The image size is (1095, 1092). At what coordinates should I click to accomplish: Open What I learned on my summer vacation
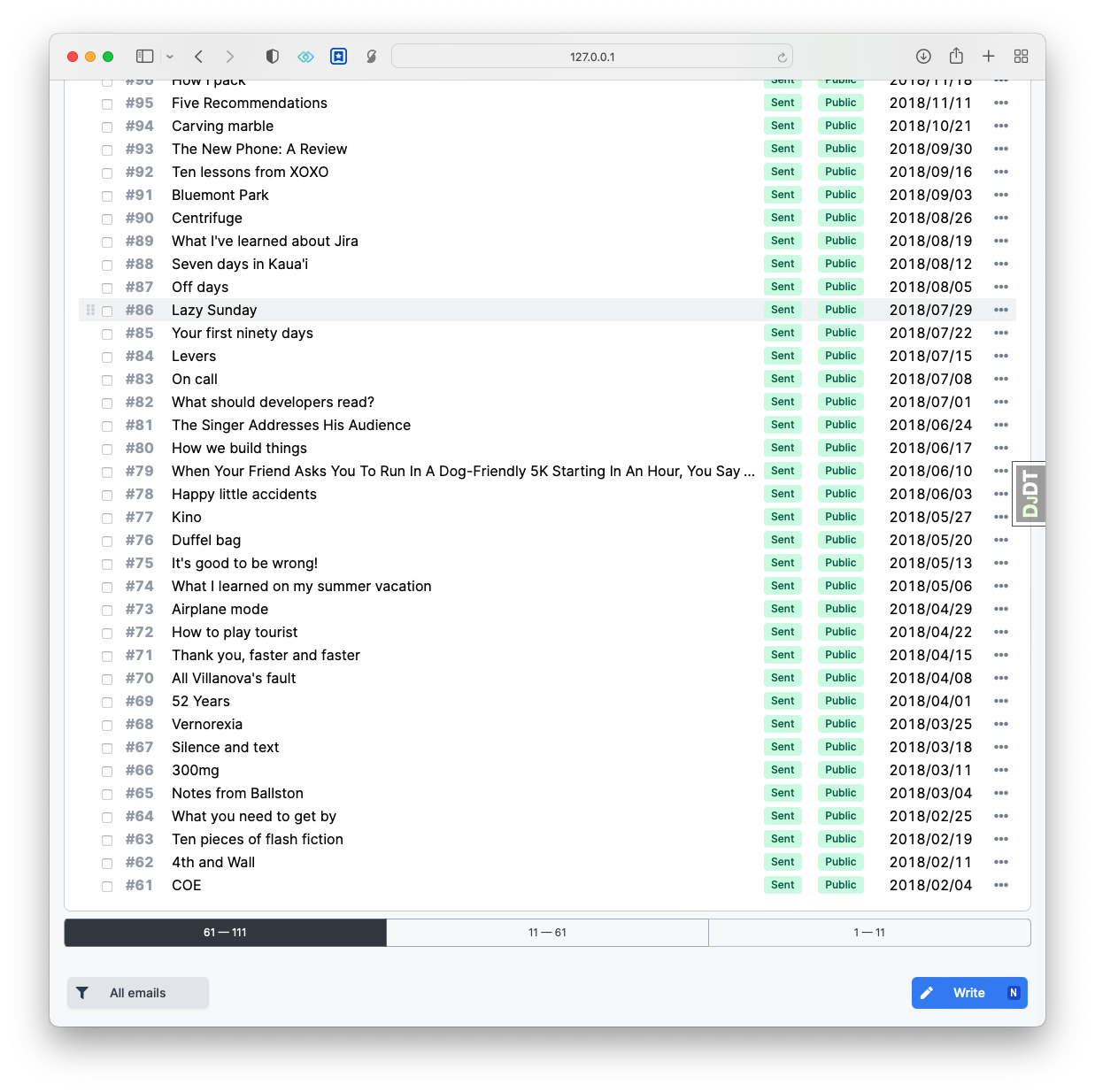[302, 586]
